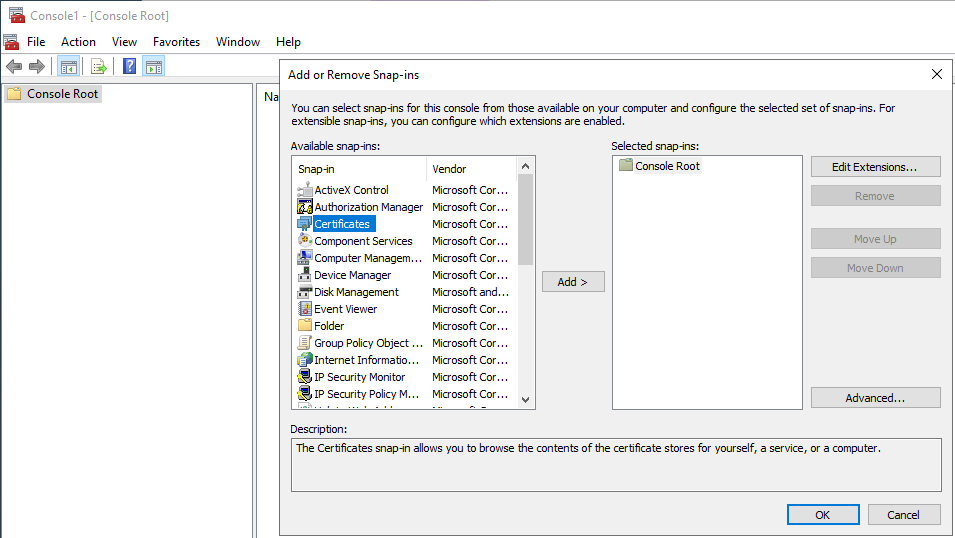Open the View menu
Image resolution: width=955 pixels, height=538 pixels.
pos(124,42)
